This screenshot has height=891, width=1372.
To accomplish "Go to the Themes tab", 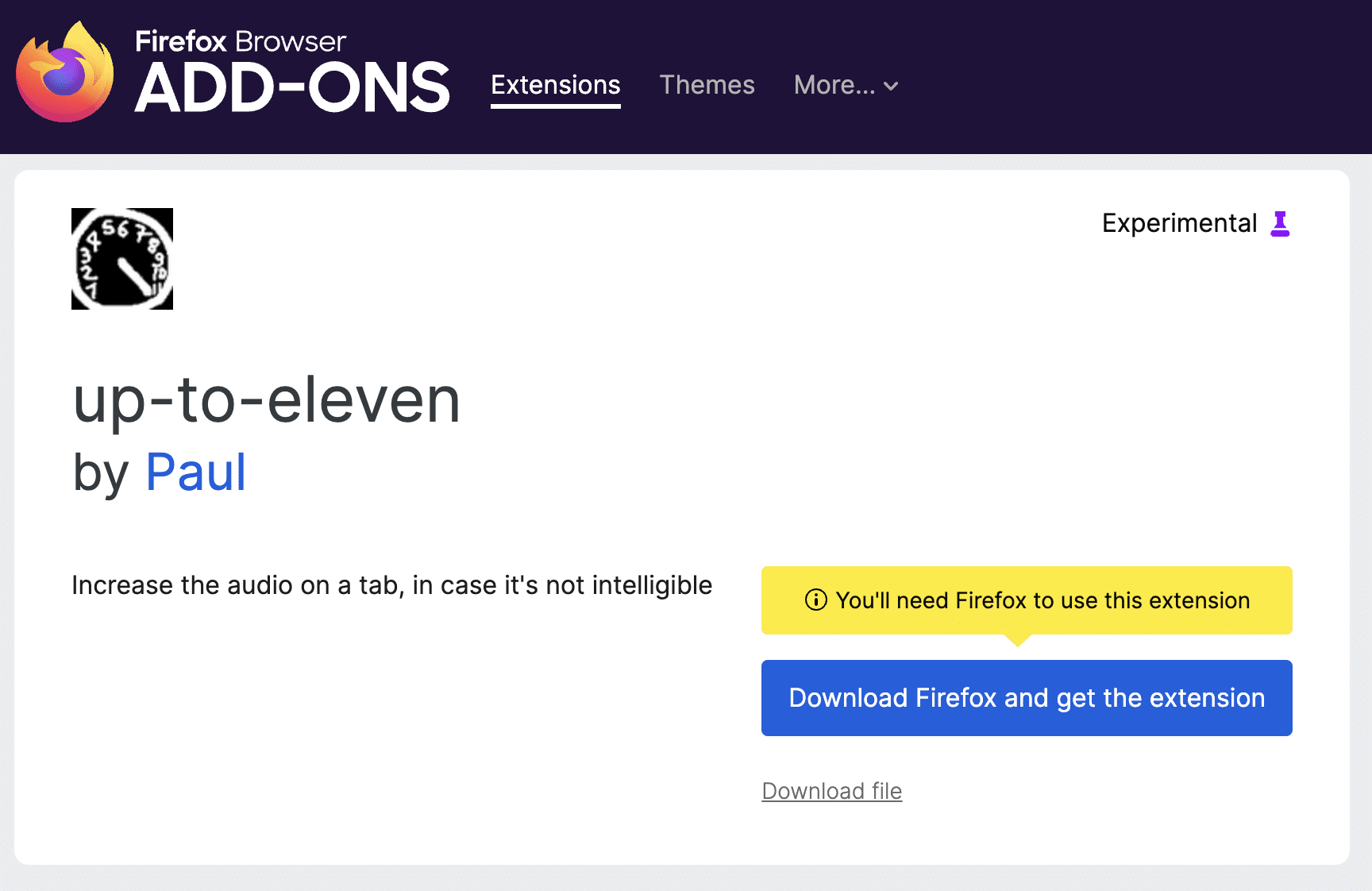I will [707, 85].
